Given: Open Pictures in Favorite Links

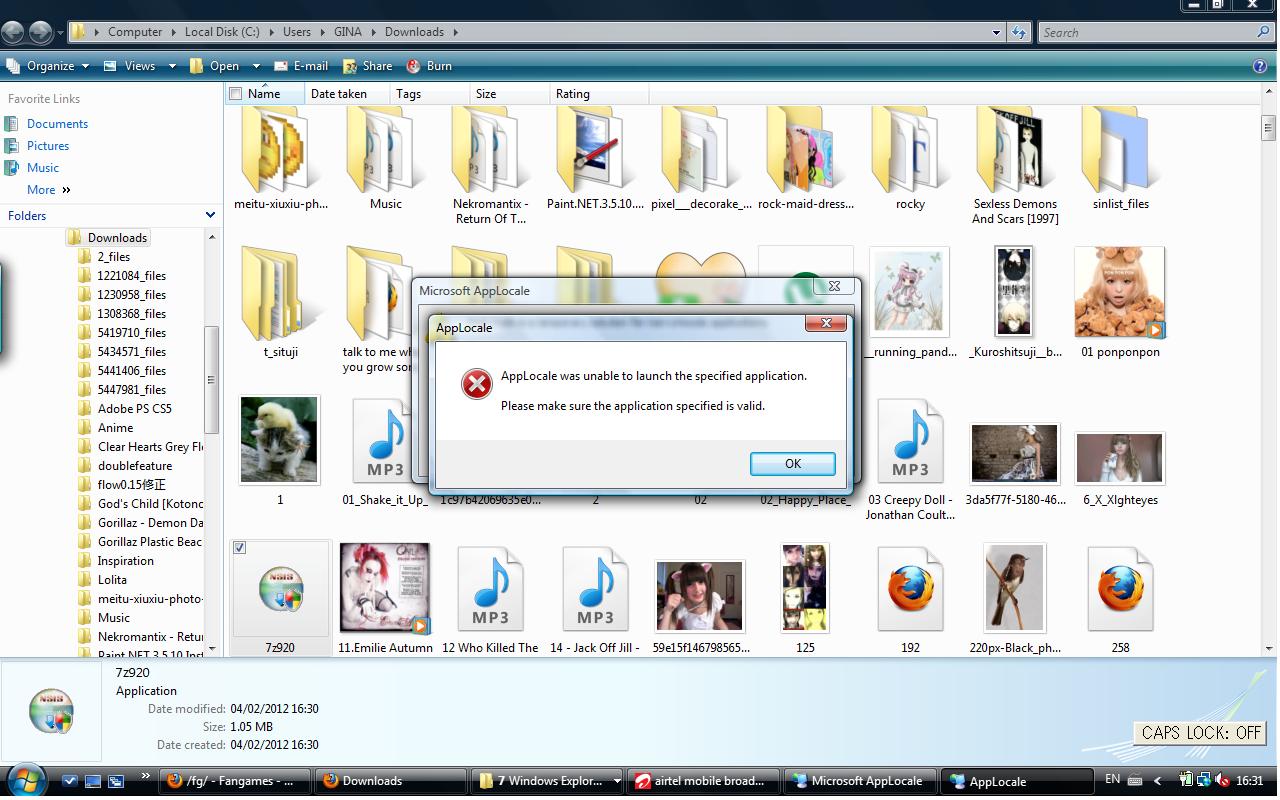Looking at the screenshot, I should point(47,146).
